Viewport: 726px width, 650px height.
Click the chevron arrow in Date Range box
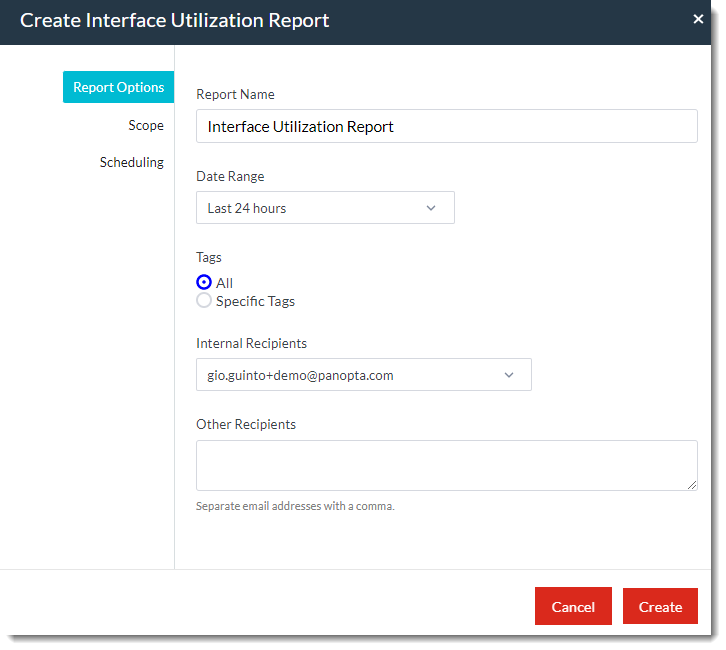pyautogui.click(x=431, y=208)
